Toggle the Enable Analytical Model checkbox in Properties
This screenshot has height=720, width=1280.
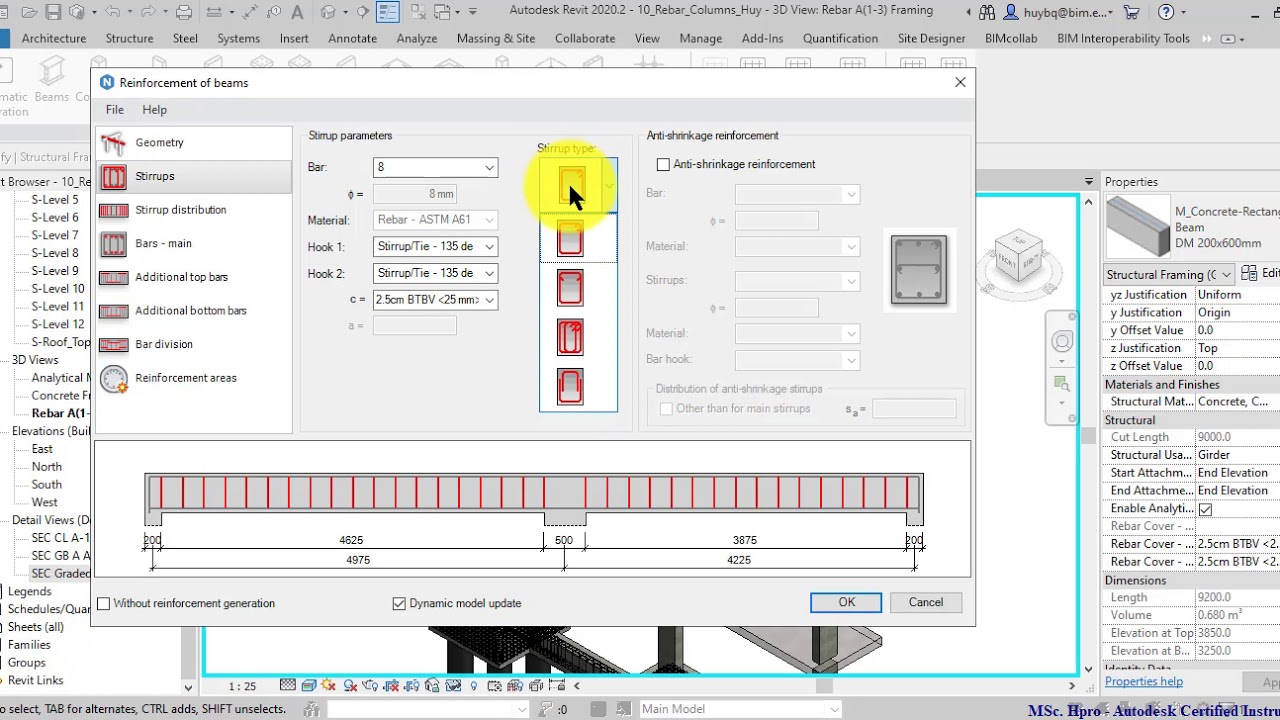(1205, 509)
